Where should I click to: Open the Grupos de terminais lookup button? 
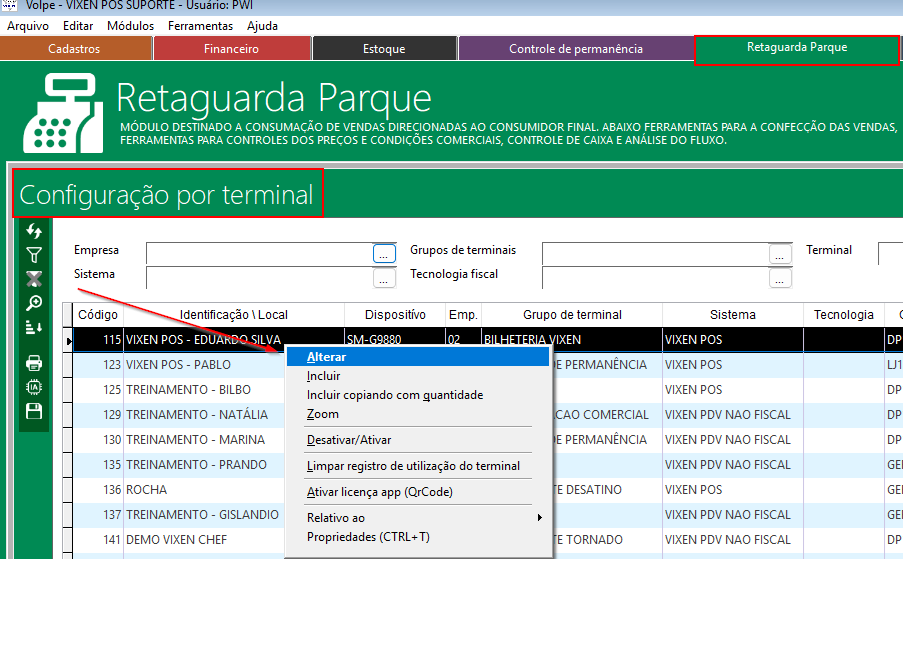coord(780,254)
